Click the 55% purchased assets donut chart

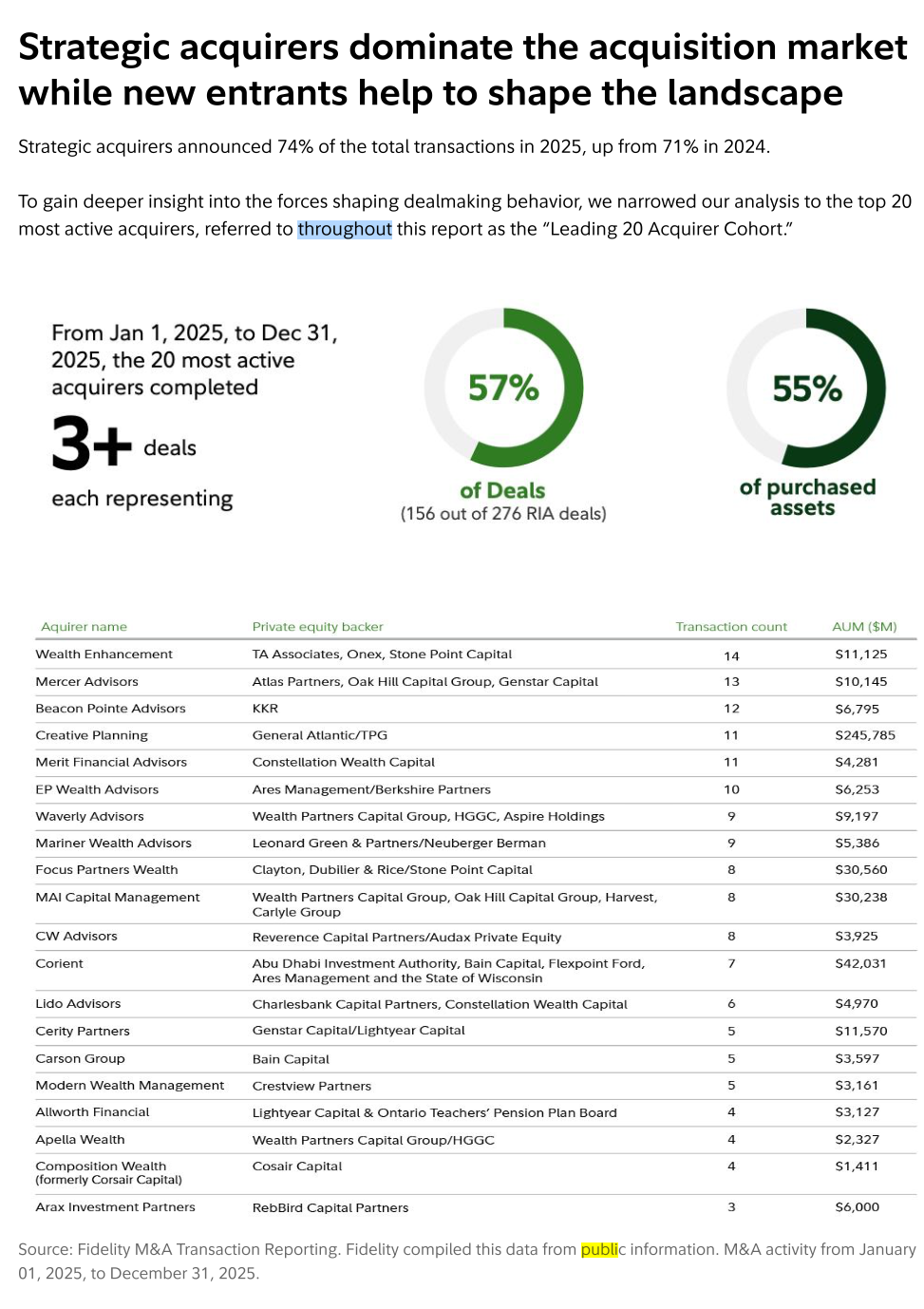pyautogui.click(x=806, y=388)
